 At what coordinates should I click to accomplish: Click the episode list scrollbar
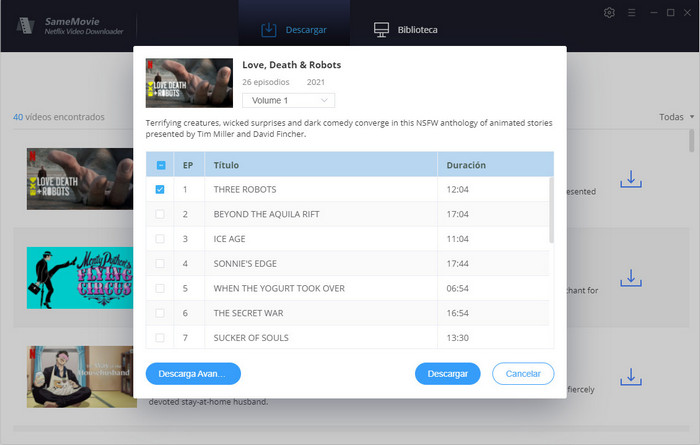tap(551, 210)
